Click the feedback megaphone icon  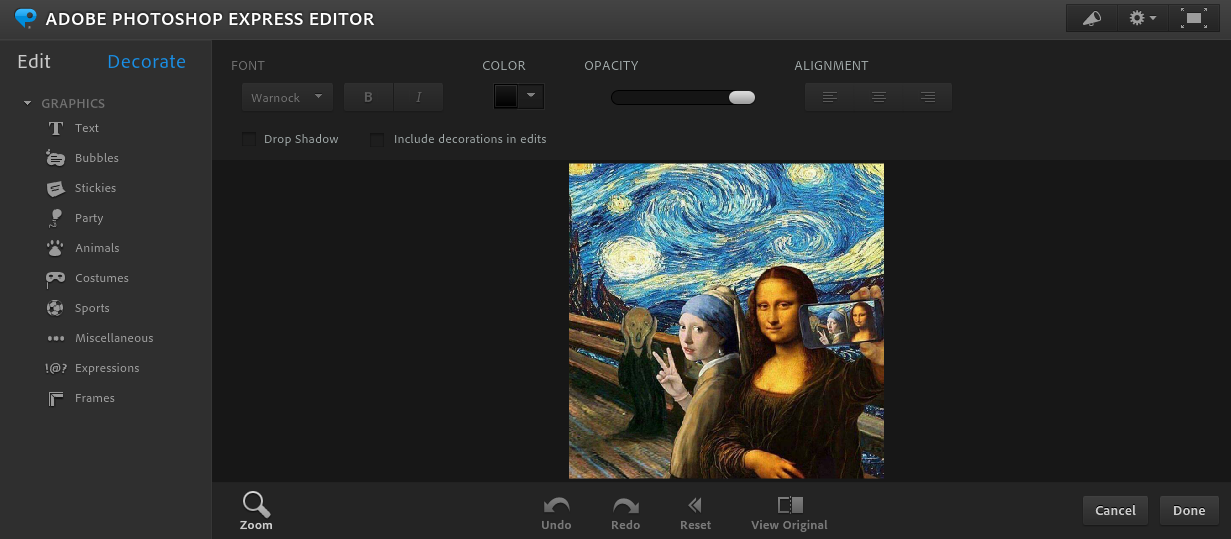pyautogui.click(x=1091, y=18)
